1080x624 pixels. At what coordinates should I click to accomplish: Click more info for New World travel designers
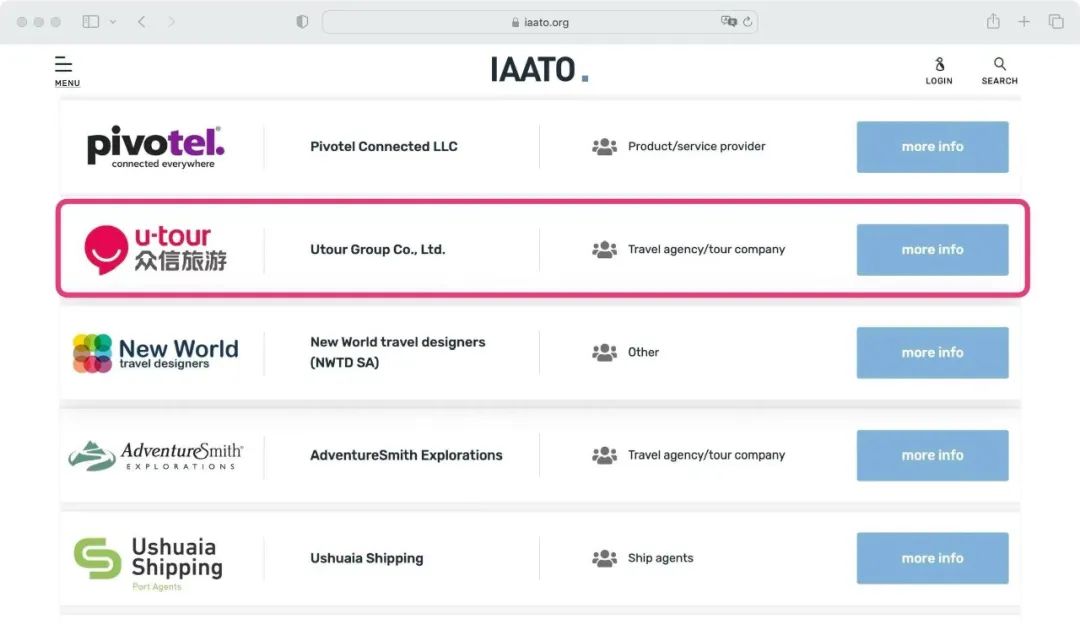click(932, 353)
